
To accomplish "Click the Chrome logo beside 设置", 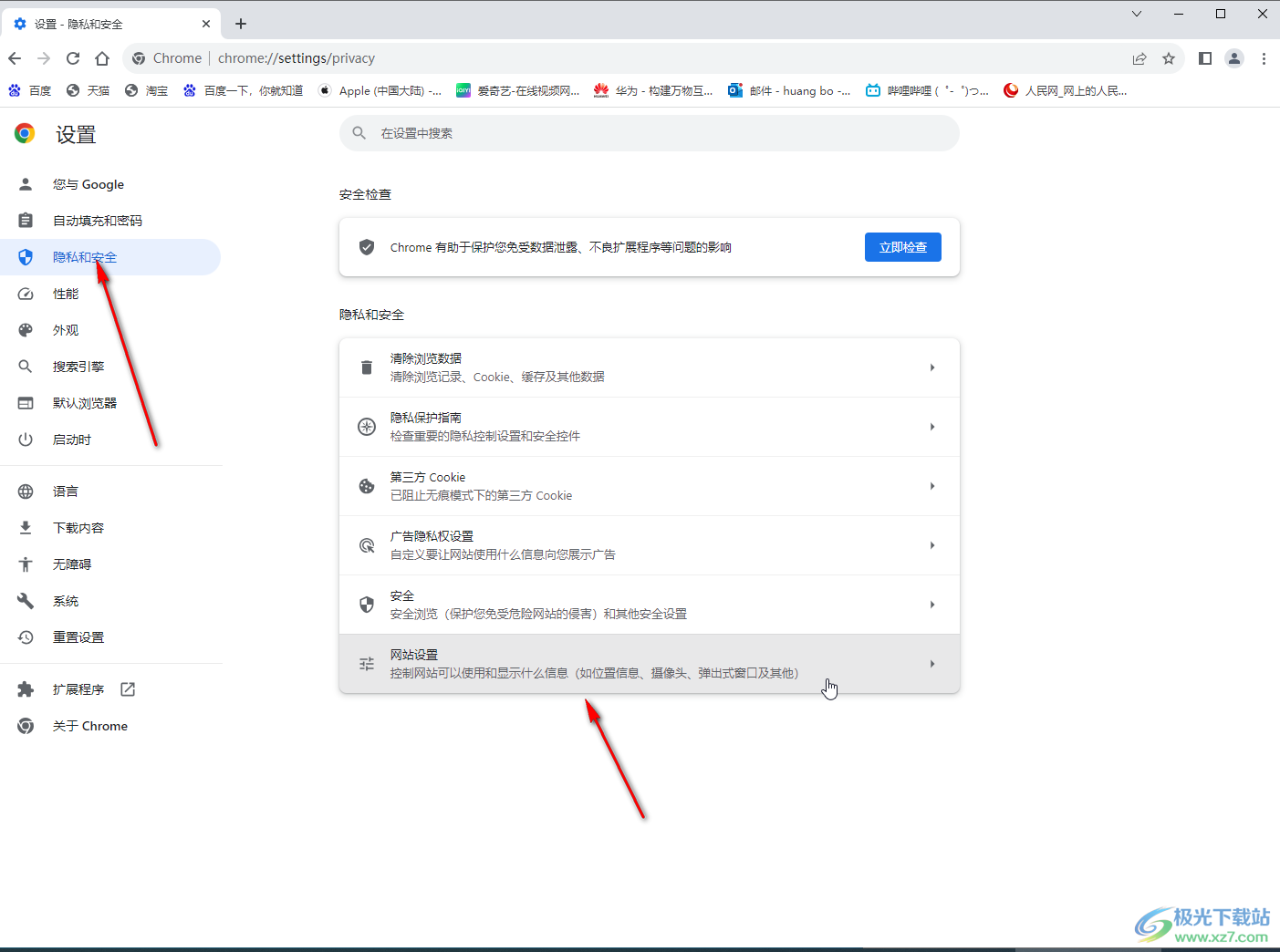I will [25, 133].
